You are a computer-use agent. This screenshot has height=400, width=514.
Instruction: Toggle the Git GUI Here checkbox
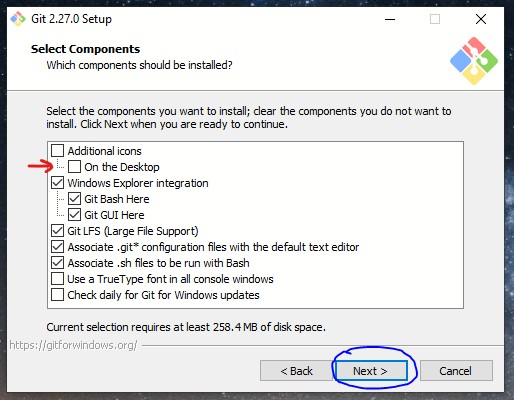pos(74,215)
